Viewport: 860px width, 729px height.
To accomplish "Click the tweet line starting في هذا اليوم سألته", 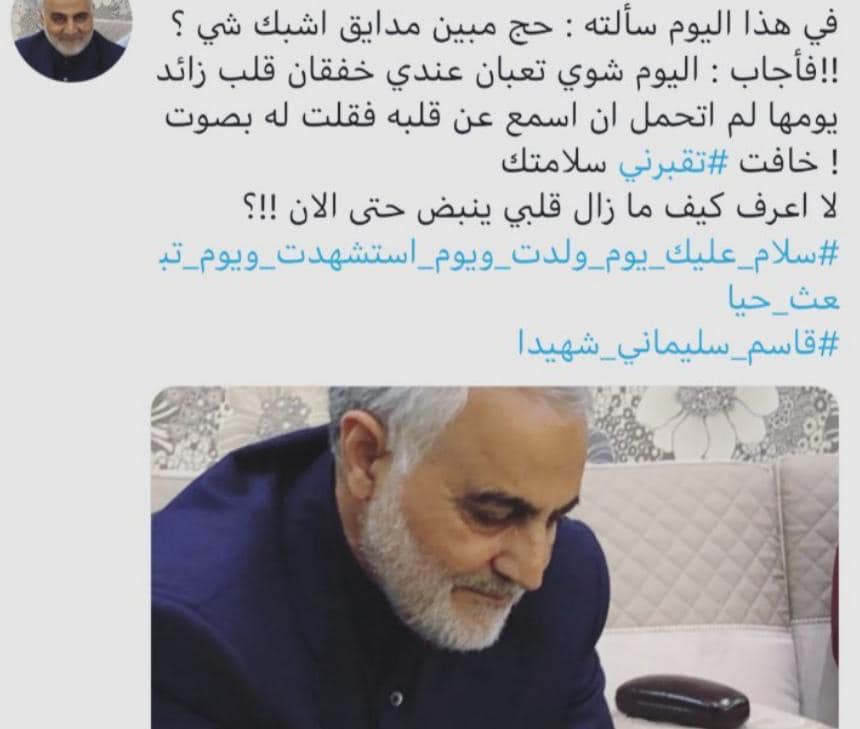I will tap(502, 26).
